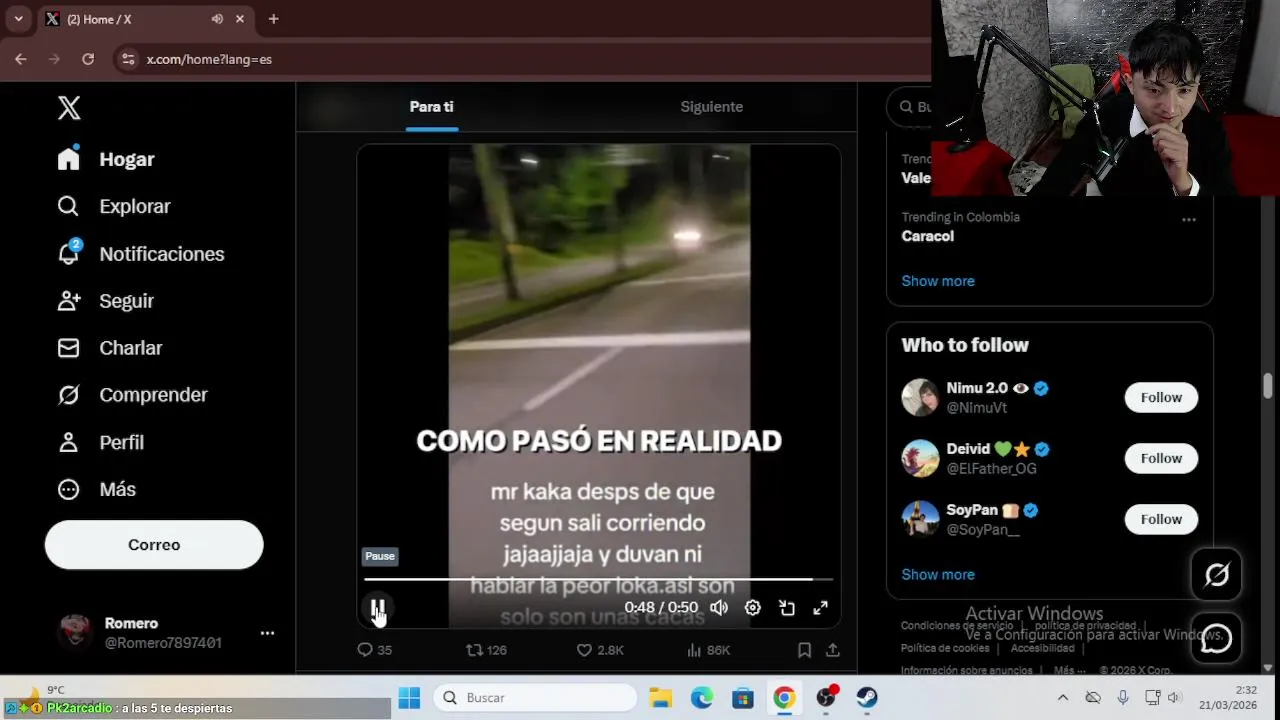1280x720 pixels.
Task: Toggle picture-in-picture for video
Action: point(787,607)
